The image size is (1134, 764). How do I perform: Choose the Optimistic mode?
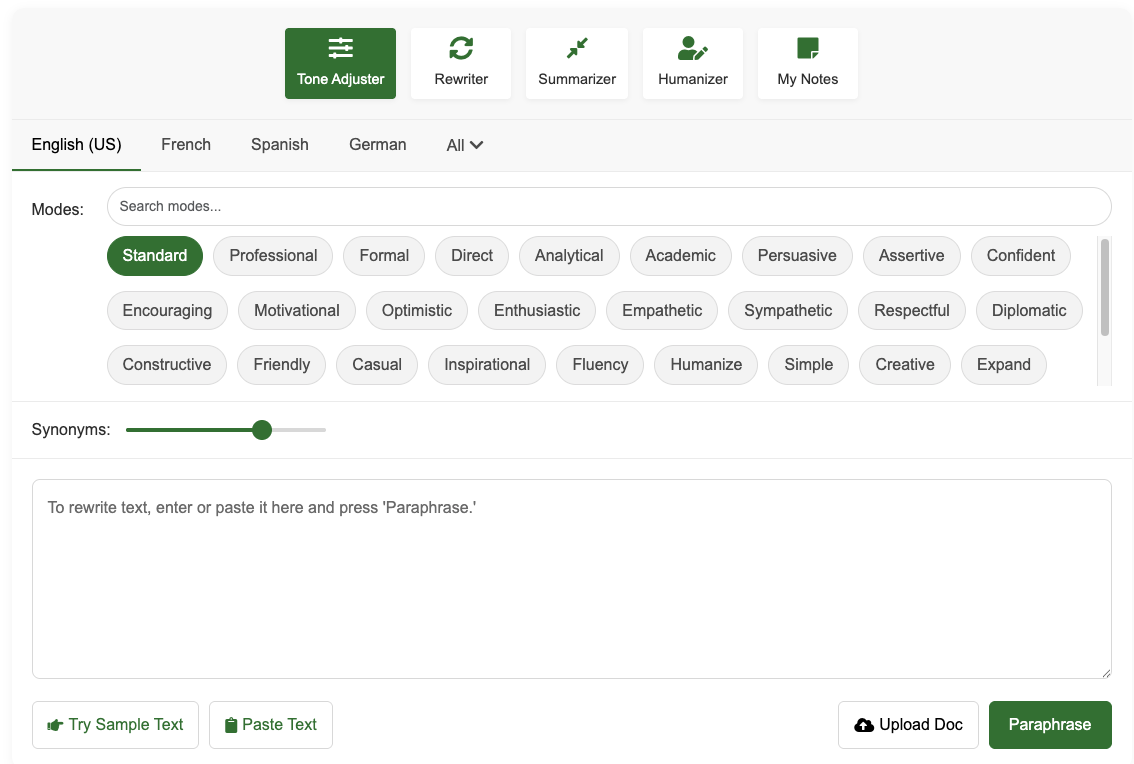(417, 310)
